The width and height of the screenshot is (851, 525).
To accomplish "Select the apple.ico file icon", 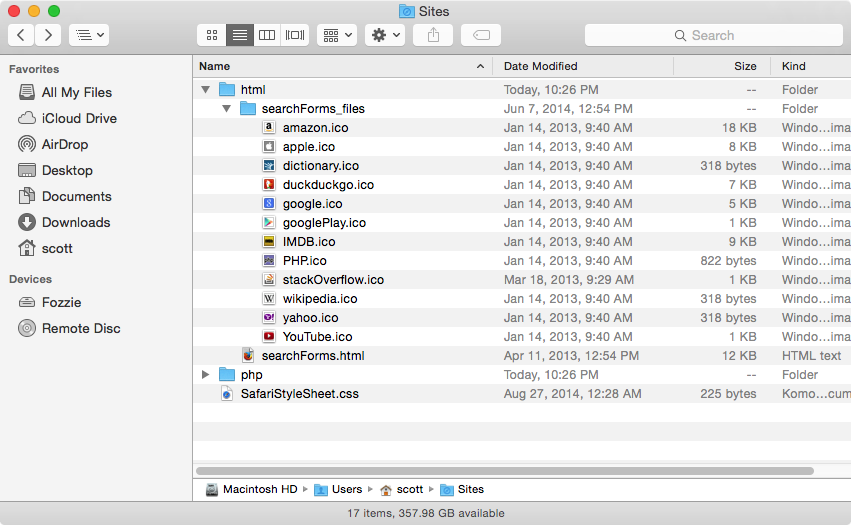I will pyautogui.click(x=269, y=147).
